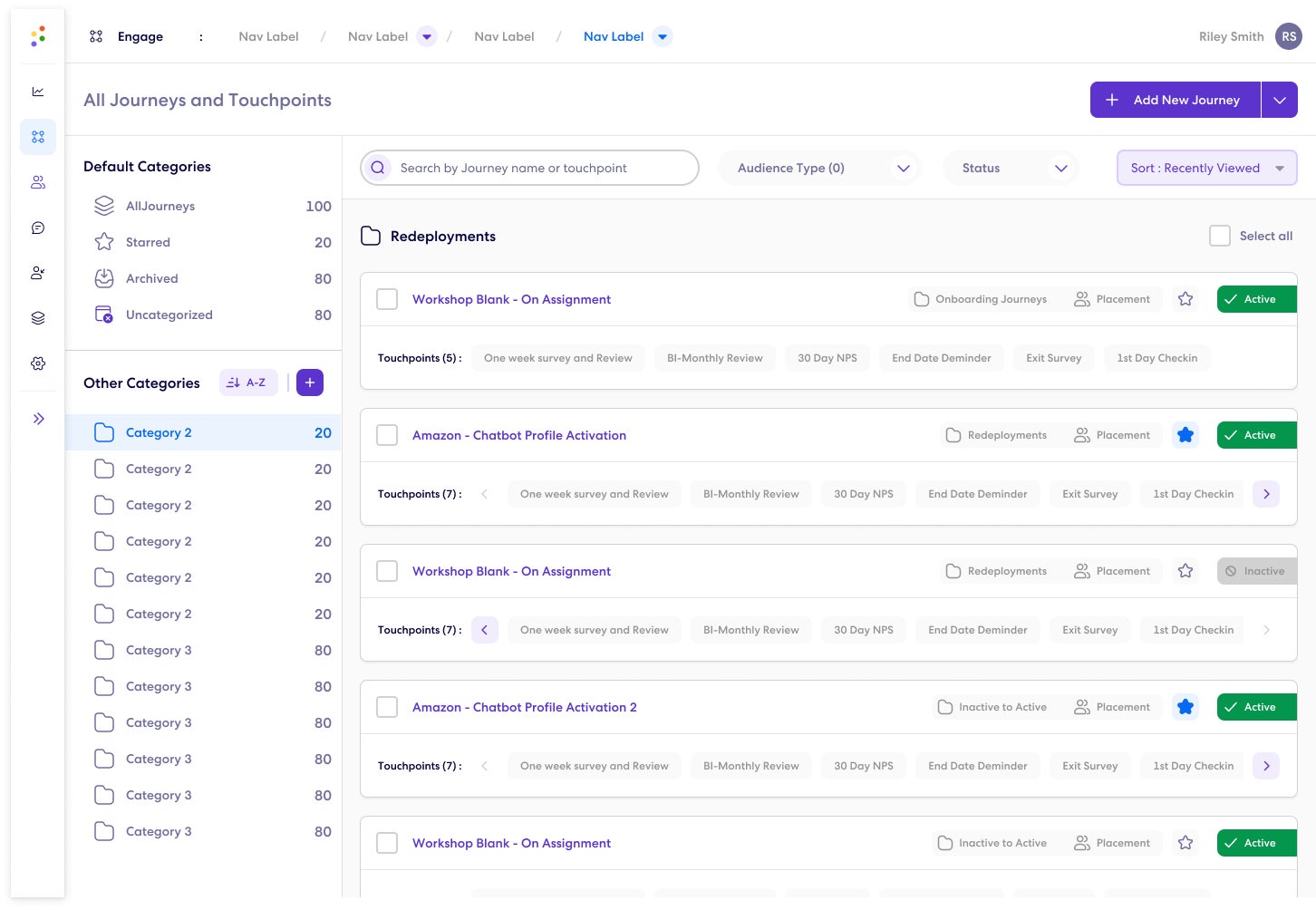Viewport: 1316px width, 910px height.
Task: Expand sidebar with double chevron icon
Action: [38, 419]
